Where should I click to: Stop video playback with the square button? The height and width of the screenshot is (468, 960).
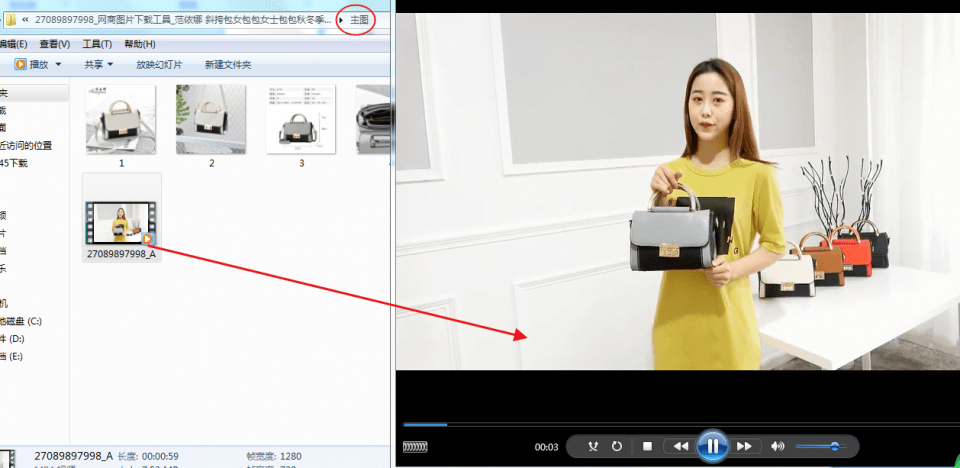(647, 447)
